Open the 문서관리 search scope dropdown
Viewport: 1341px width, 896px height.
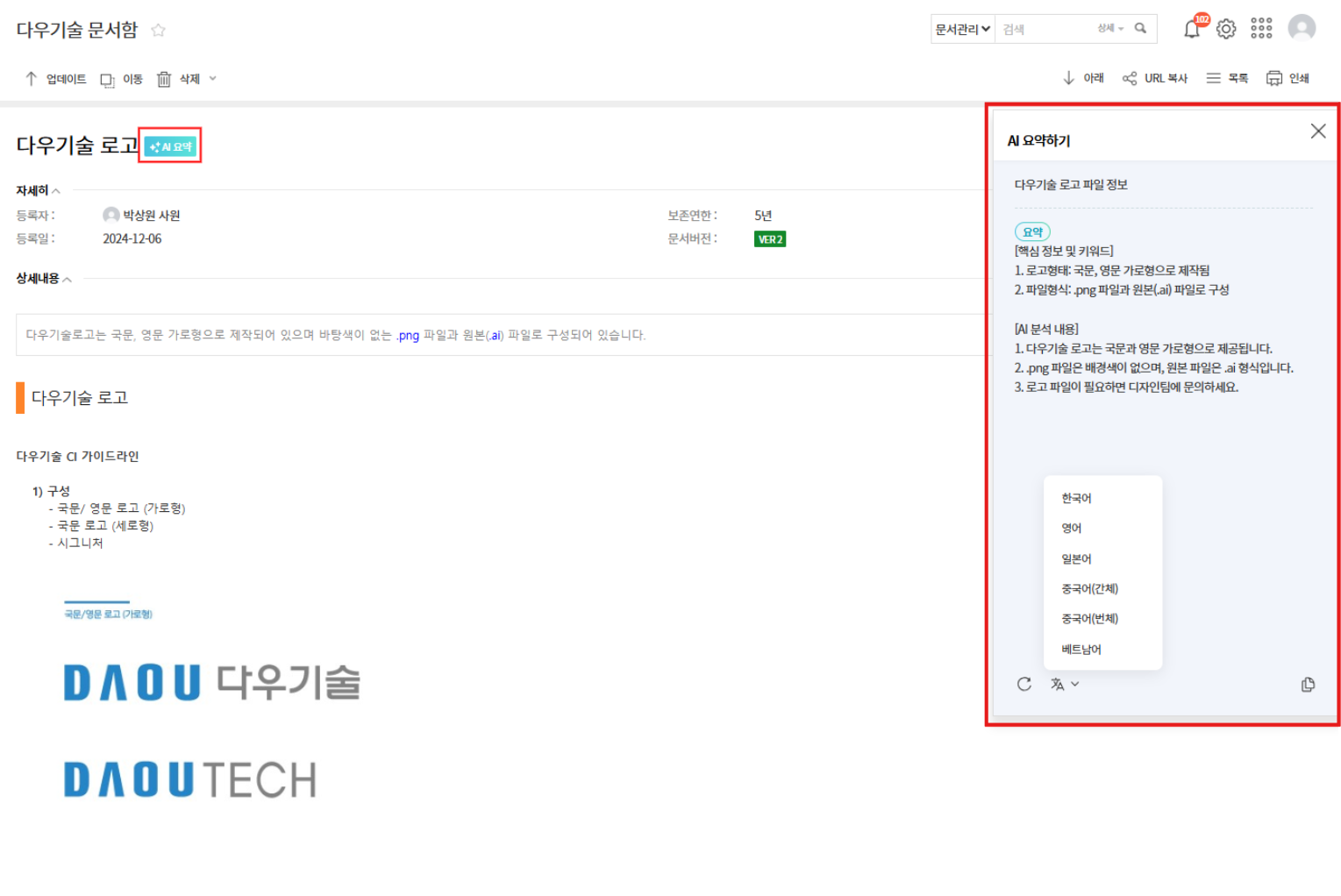coord(962,29)
